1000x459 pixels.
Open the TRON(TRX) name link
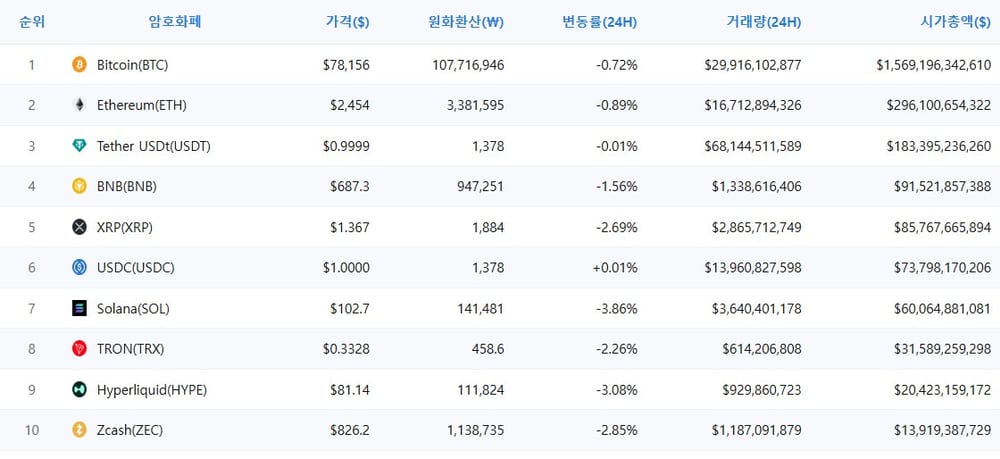130,349
